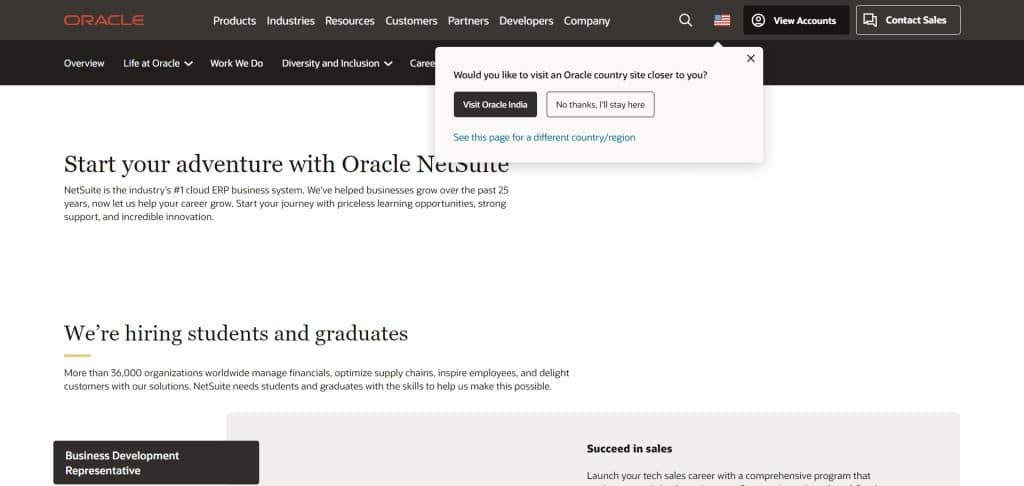Open the Customers menu

tap(411, 21)
